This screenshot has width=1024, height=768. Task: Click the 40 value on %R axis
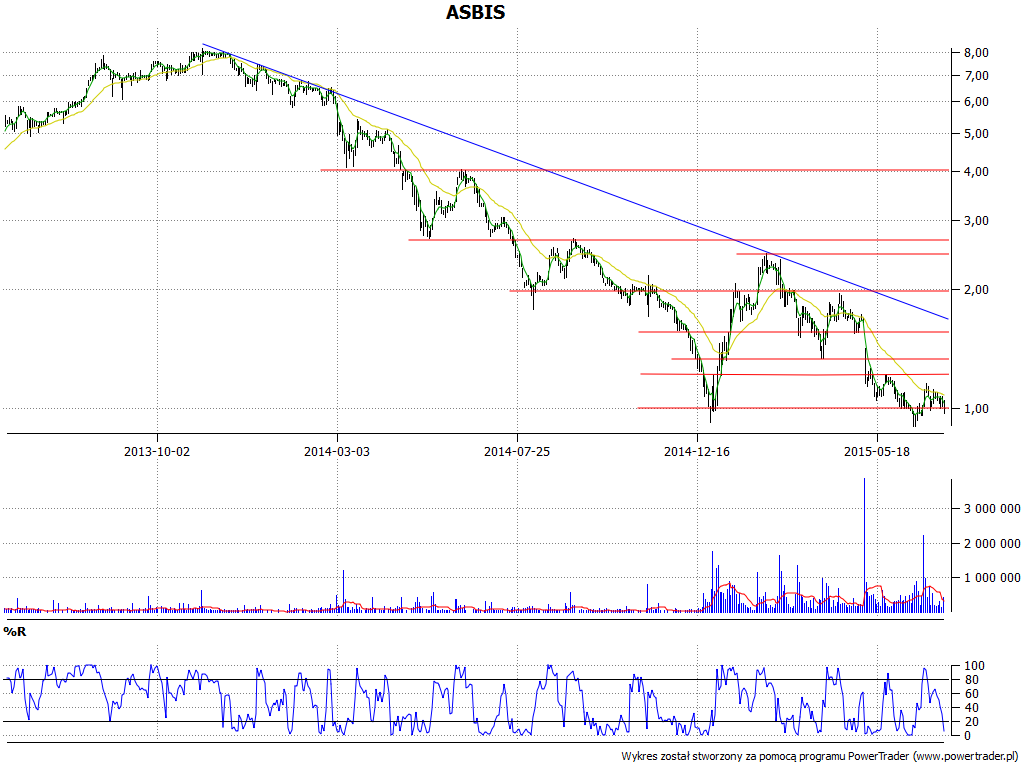tap(972, 709)
